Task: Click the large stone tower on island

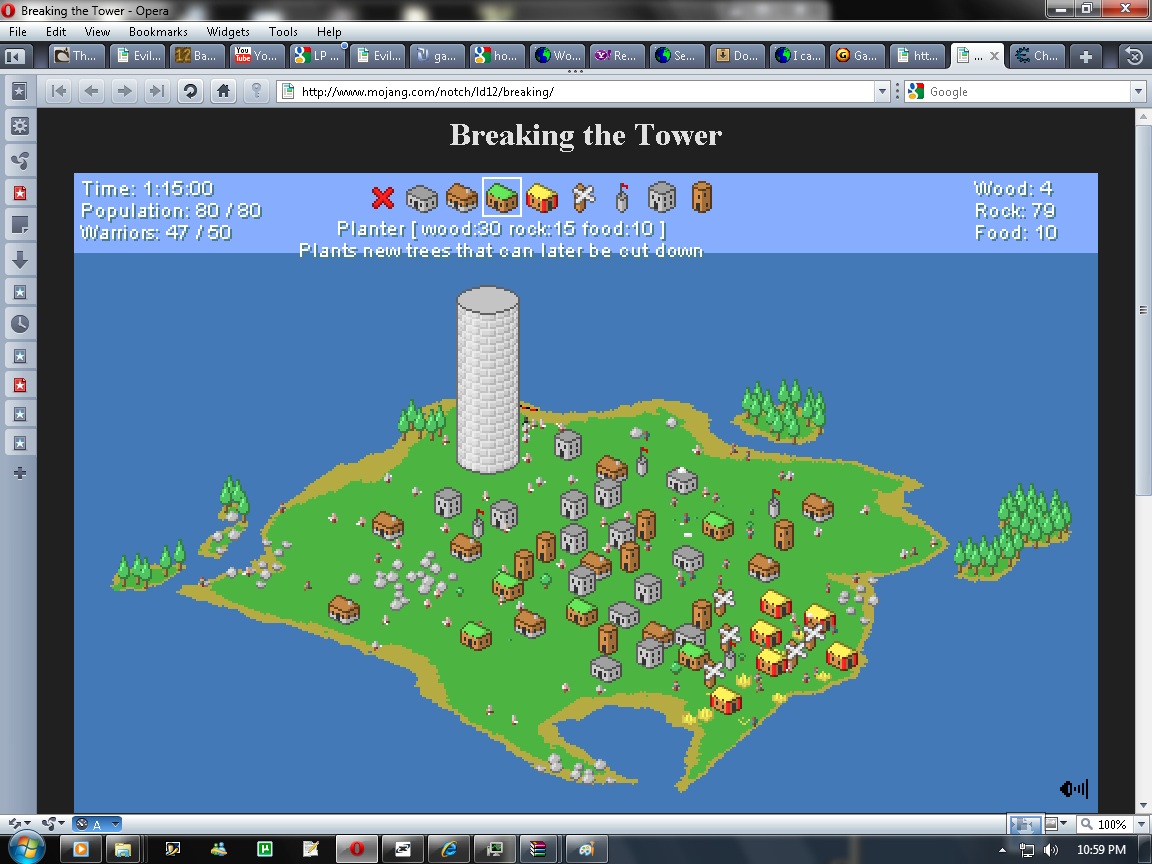Action: click(x=488, y=380)
